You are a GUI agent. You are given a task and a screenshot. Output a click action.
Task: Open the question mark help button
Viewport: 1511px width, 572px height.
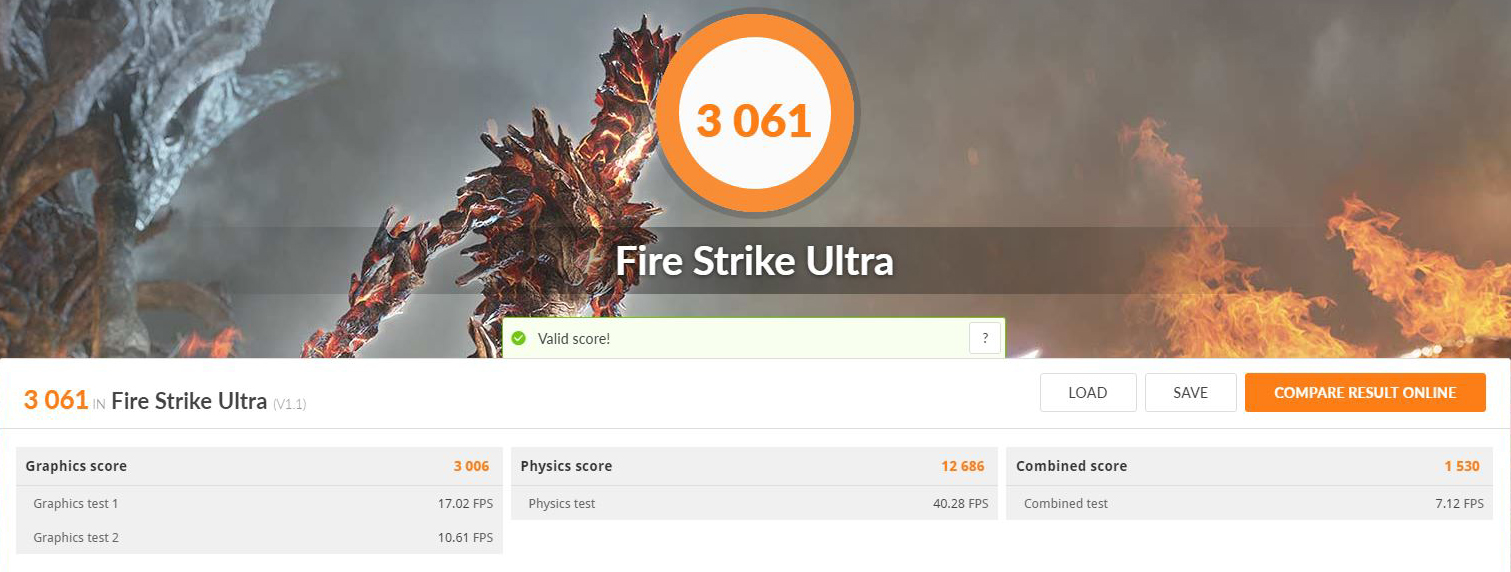point(985,338)
